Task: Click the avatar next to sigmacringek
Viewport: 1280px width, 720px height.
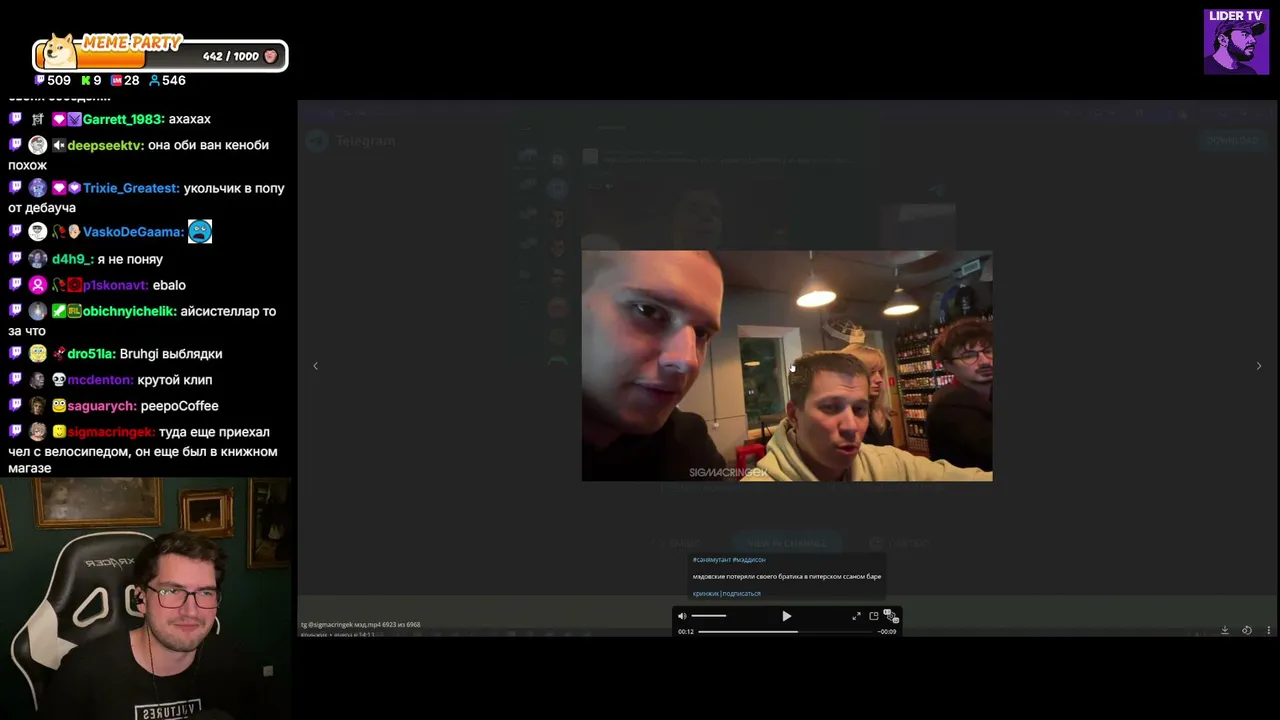Action: coord(38,432)
